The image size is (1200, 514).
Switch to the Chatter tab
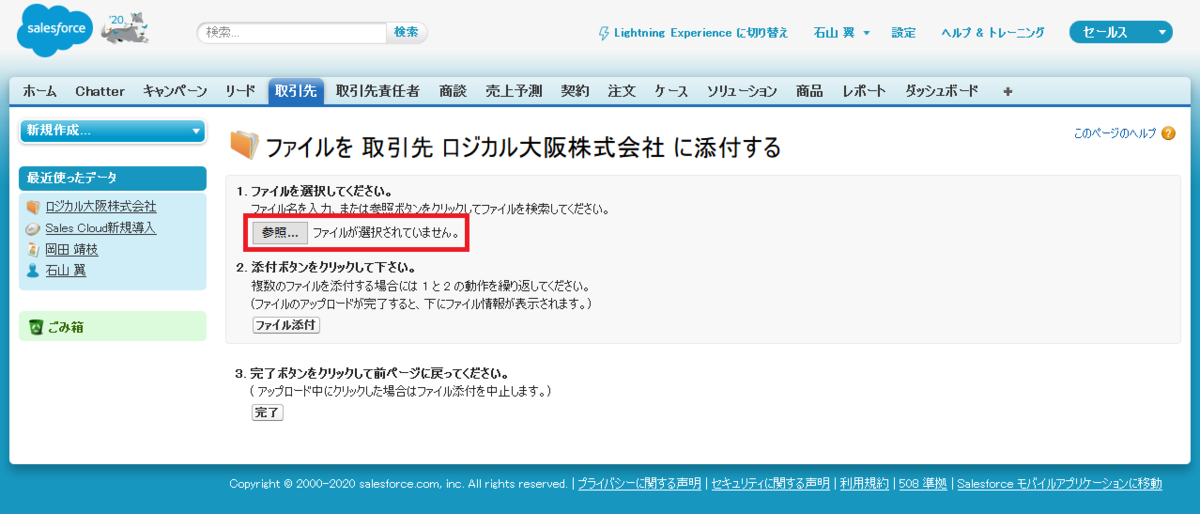point(100,91)
